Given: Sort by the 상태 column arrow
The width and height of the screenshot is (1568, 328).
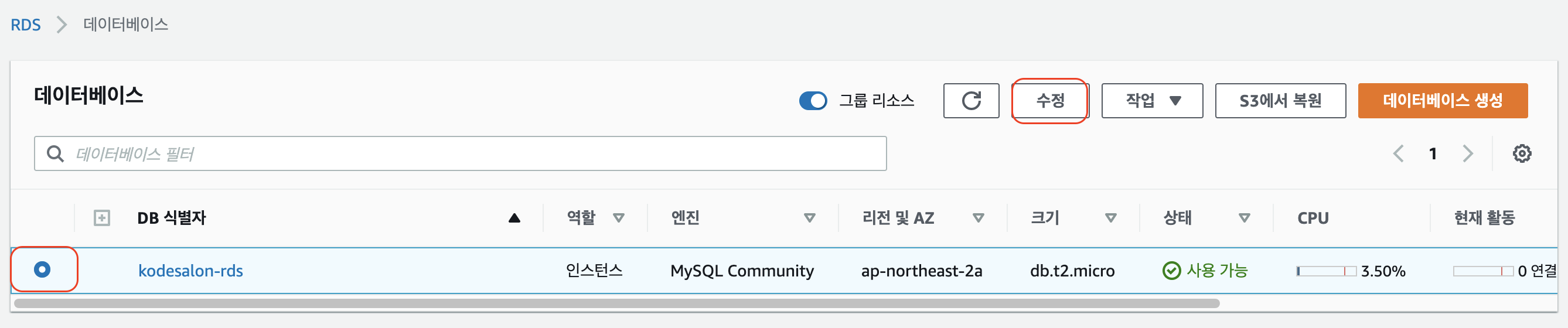Looking at the screenshot, I should coord(1244,218).
